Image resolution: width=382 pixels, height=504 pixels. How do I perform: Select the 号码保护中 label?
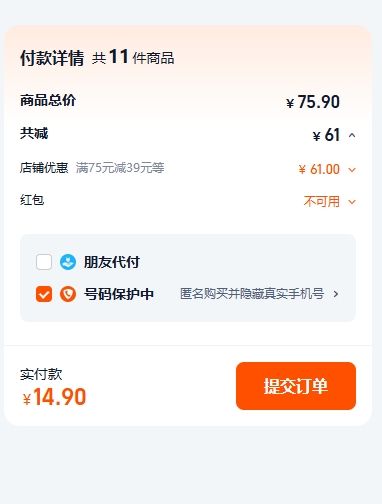(x=119, y=294)
